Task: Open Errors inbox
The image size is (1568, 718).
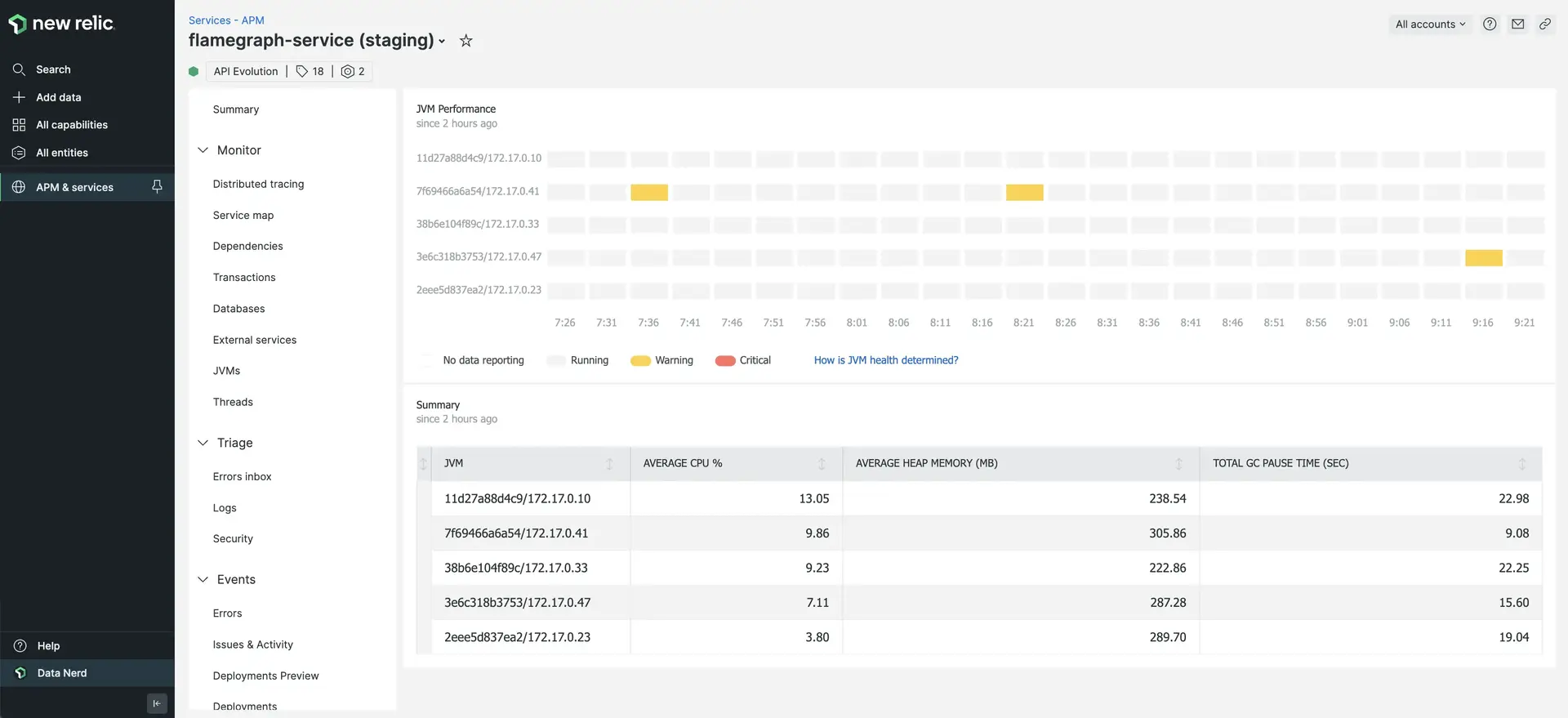Action: click(242, 476)
